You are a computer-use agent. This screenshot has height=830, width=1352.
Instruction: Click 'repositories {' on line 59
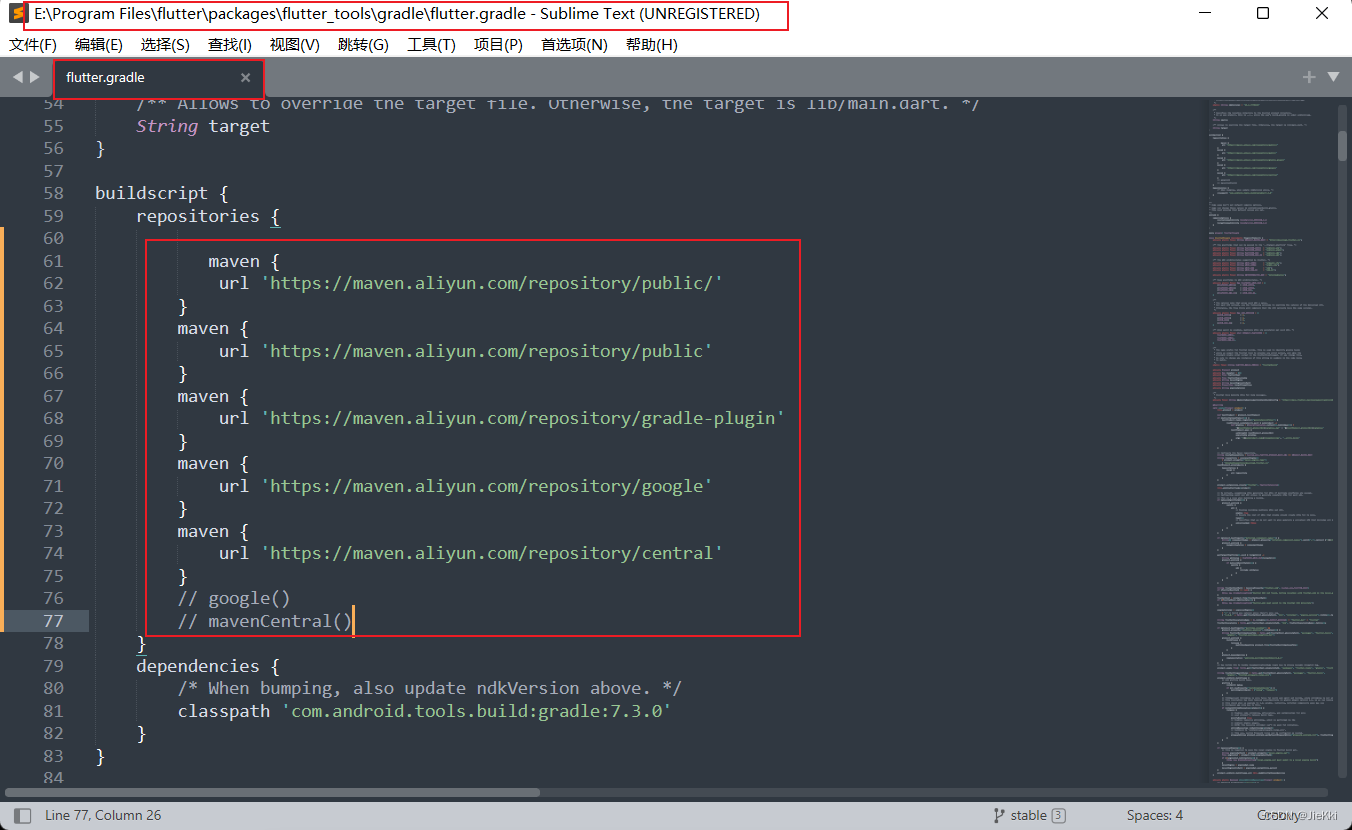coord(208,216)
